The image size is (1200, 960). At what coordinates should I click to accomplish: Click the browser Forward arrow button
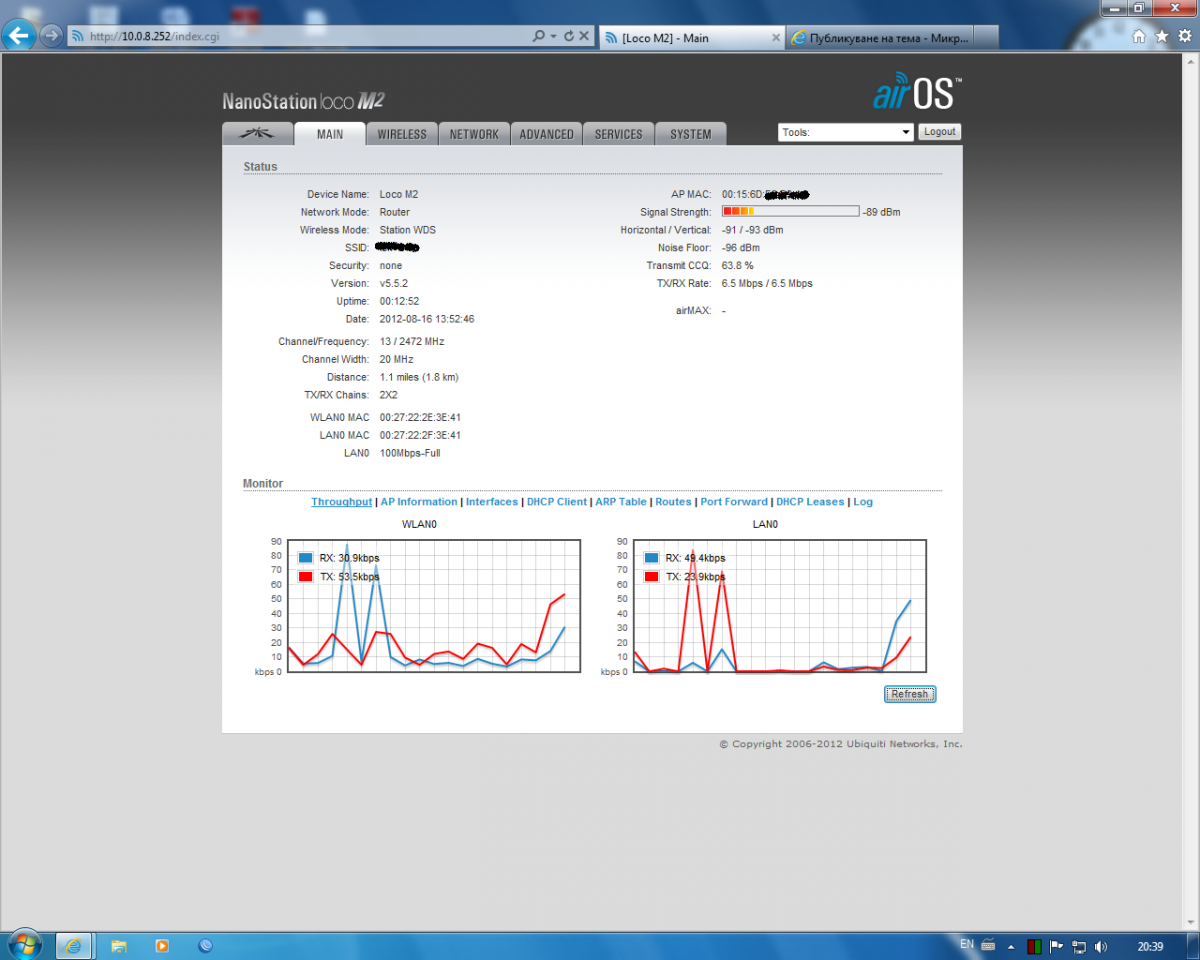51,36
